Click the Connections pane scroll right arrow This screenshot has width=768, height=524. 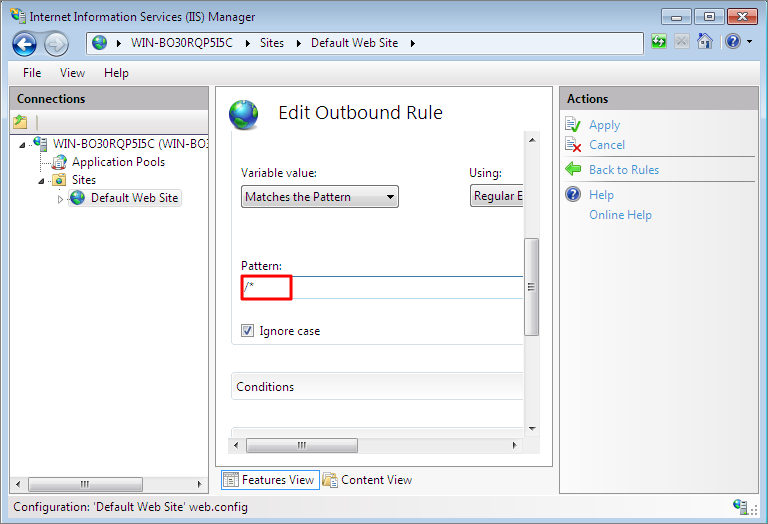click(x=199, y=484)
